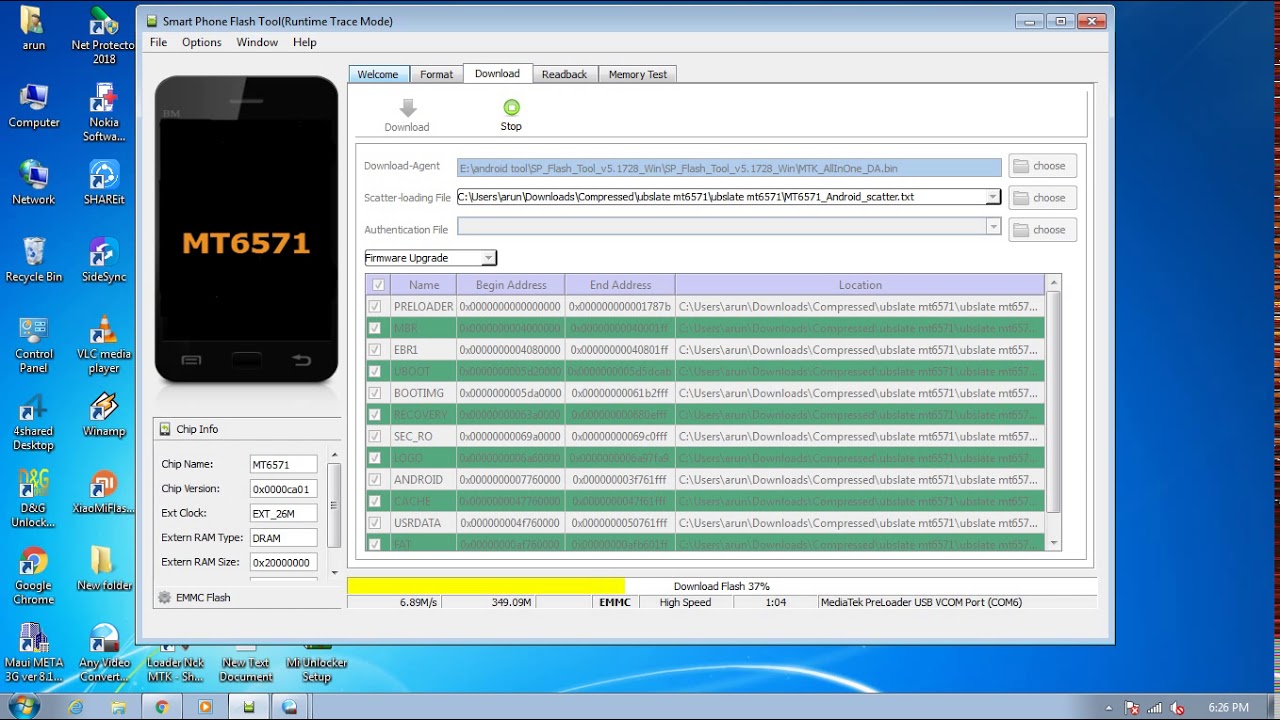This screenshot has height=720, width=1280.
Task: Click the partition table vertical scrollbar
Action: click(x=1053, y=412)
